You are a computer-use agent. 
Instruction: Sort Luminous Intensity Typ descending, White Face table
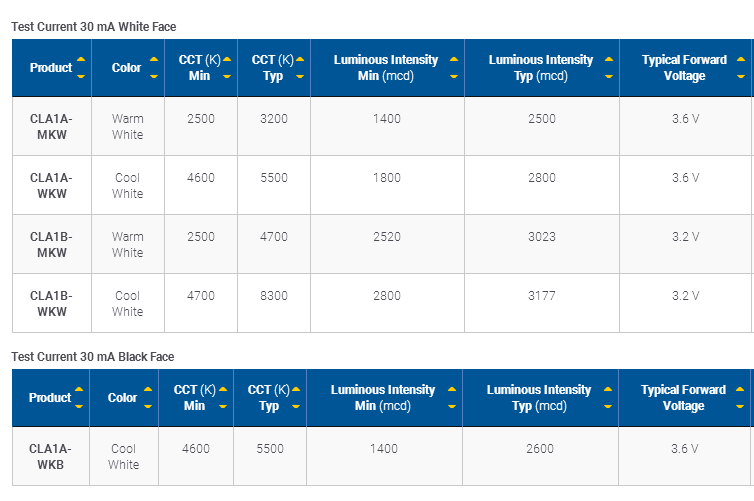[609, 76]
